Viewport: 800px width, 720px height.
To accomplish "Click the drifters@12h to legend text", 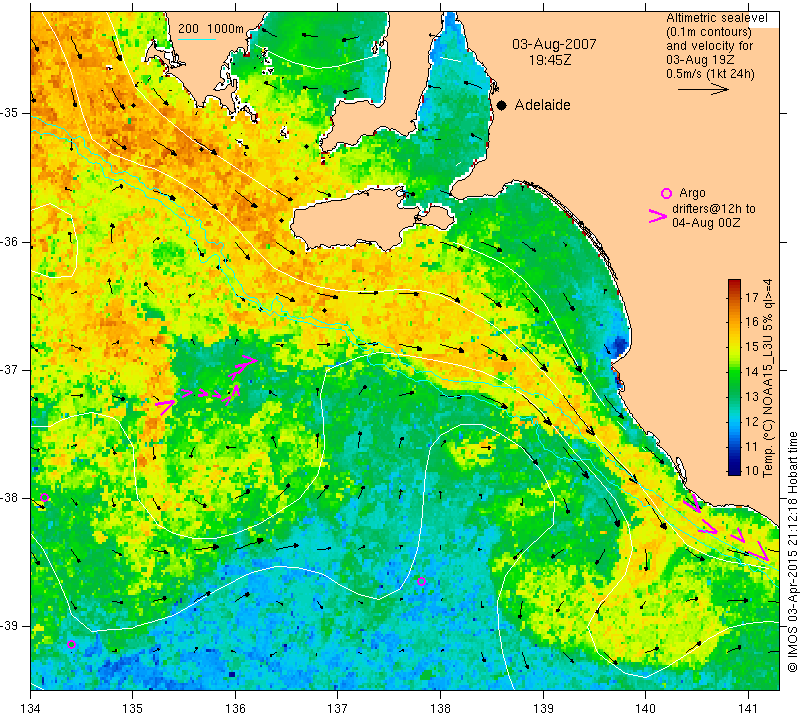I will tap(713, 209).
